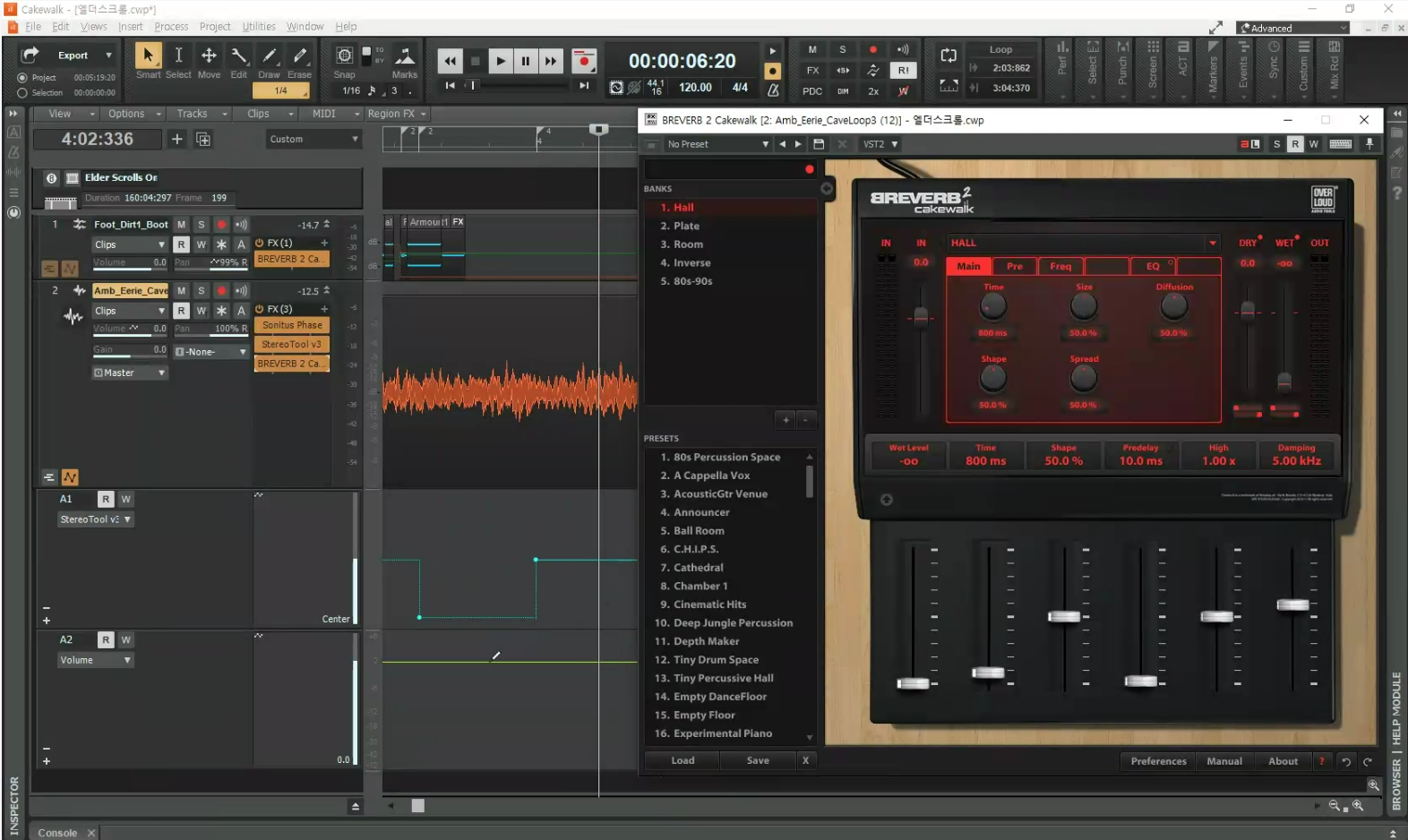Switch to the EQ tab in BREVERB

tap(1153, 266)
